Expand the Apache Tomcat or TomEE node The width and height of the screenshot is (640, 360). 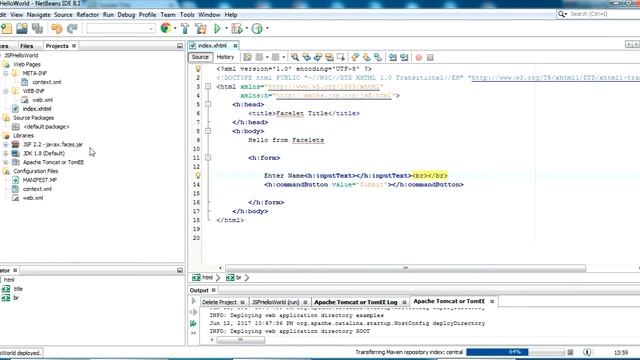tap(6, 162)
